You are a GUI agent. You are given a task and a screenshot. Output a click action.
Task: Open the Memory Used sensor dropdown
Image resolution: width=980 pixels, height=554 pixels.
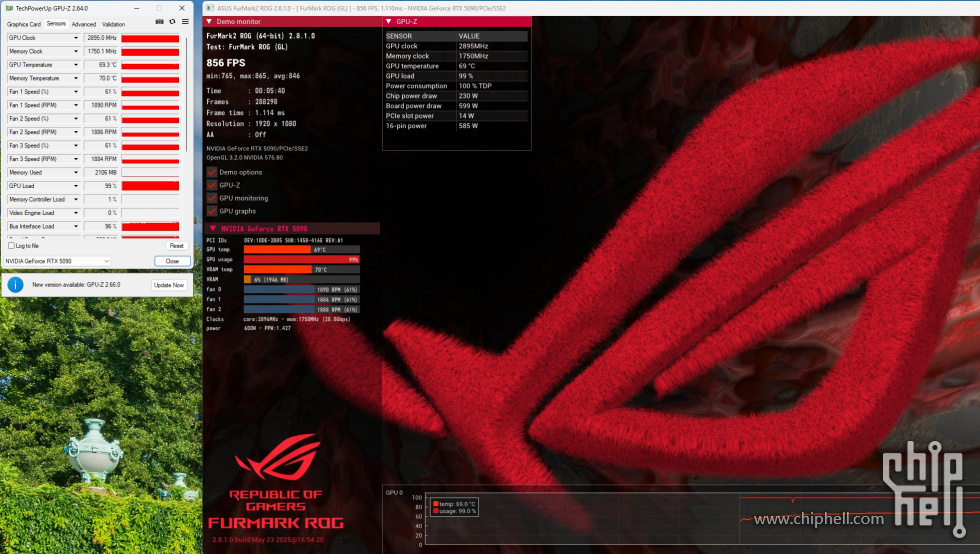click(76, 173)
